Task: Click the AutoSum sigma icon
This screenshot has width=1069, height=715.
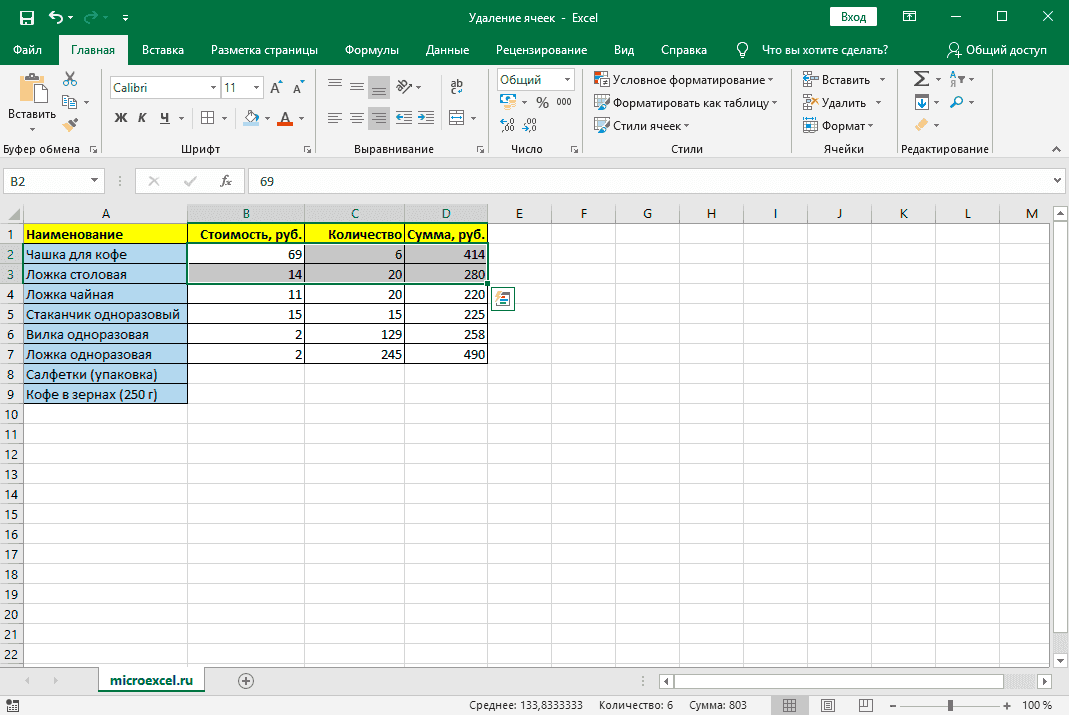Action: point(921,79)
